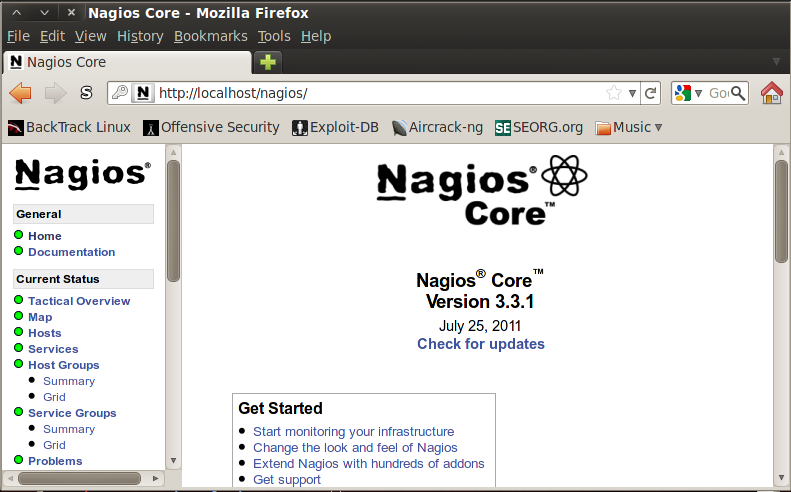Open the Service Groups link
This screenshot has height=492, width=791.
click(x=72, y=413)
